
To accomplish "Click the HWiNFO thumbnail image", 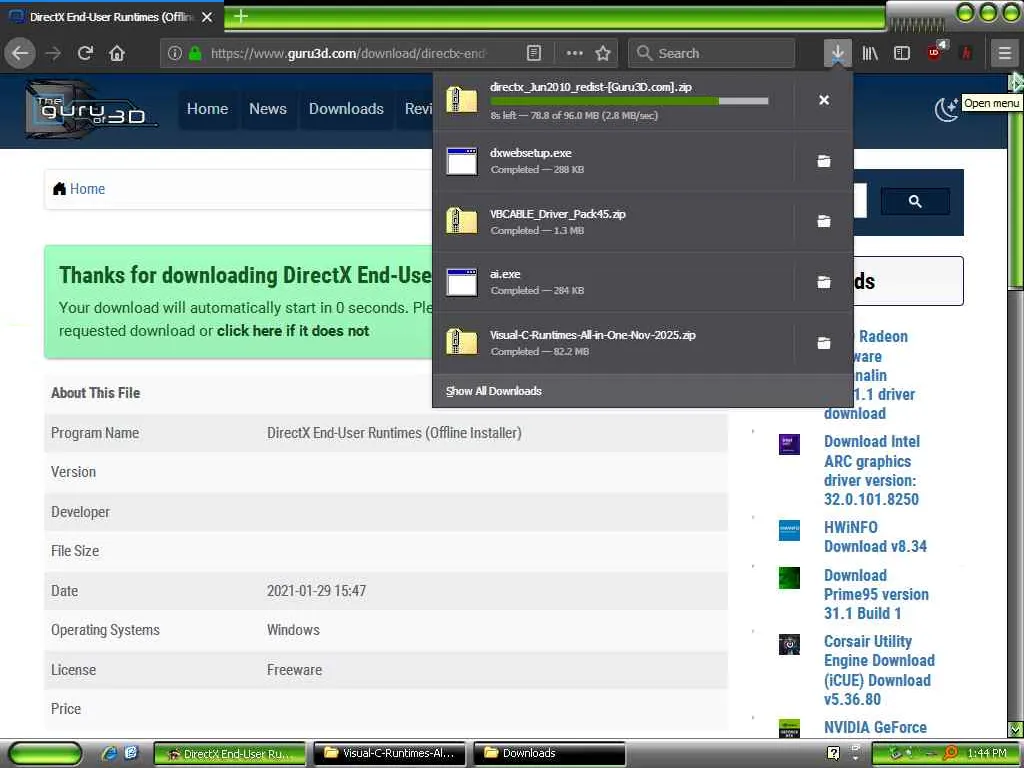I will pyautogui.click(x=789, y=530).
